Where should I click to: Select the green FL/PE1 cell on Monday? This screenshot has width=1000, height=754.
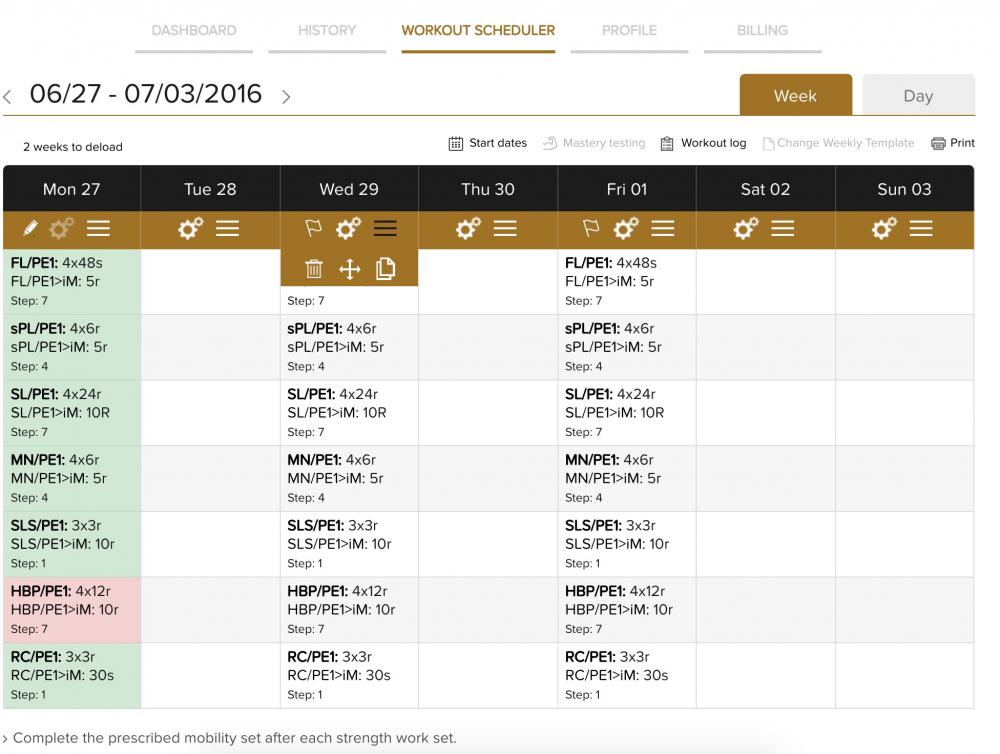click(x=72, y=281)
